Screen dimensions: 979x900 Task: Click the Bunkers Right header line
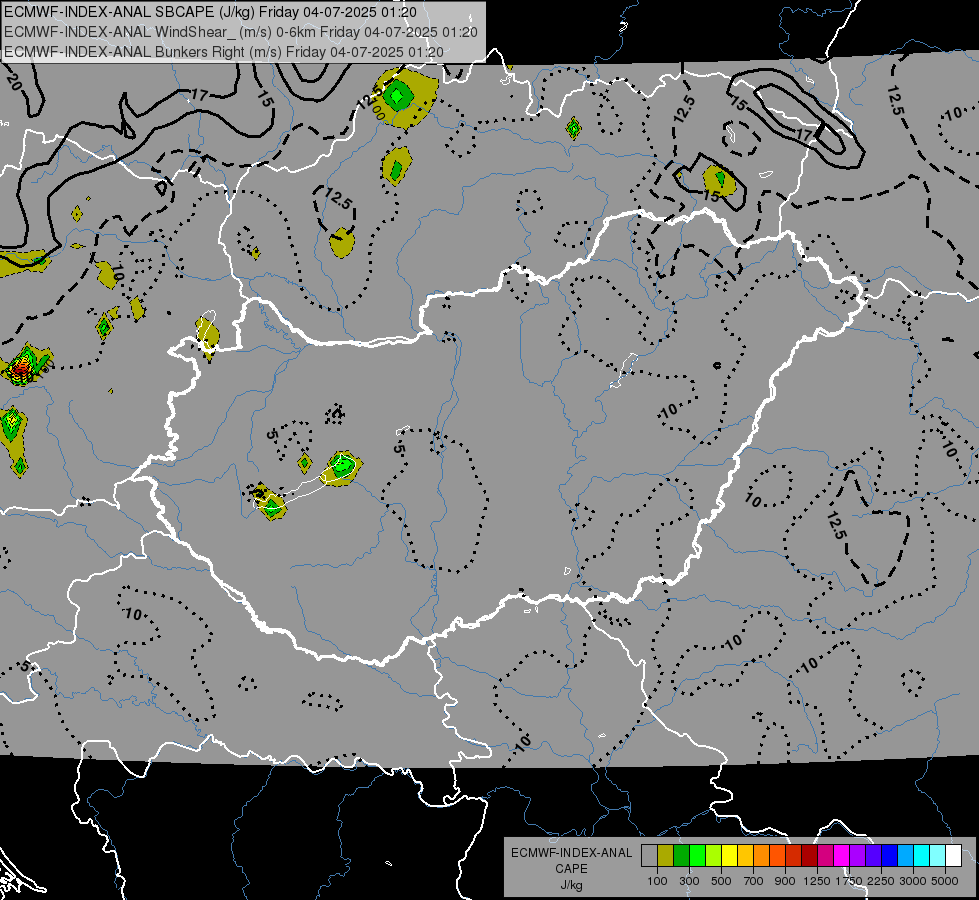224,52
